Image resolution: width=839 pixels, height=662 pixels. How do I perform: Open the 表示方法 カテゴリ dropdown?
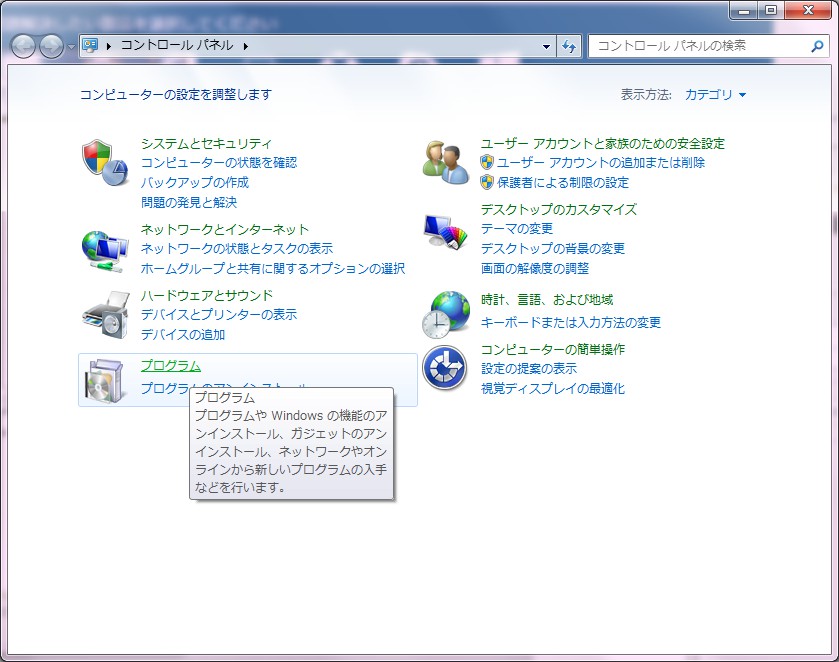[x=715, y=95]
